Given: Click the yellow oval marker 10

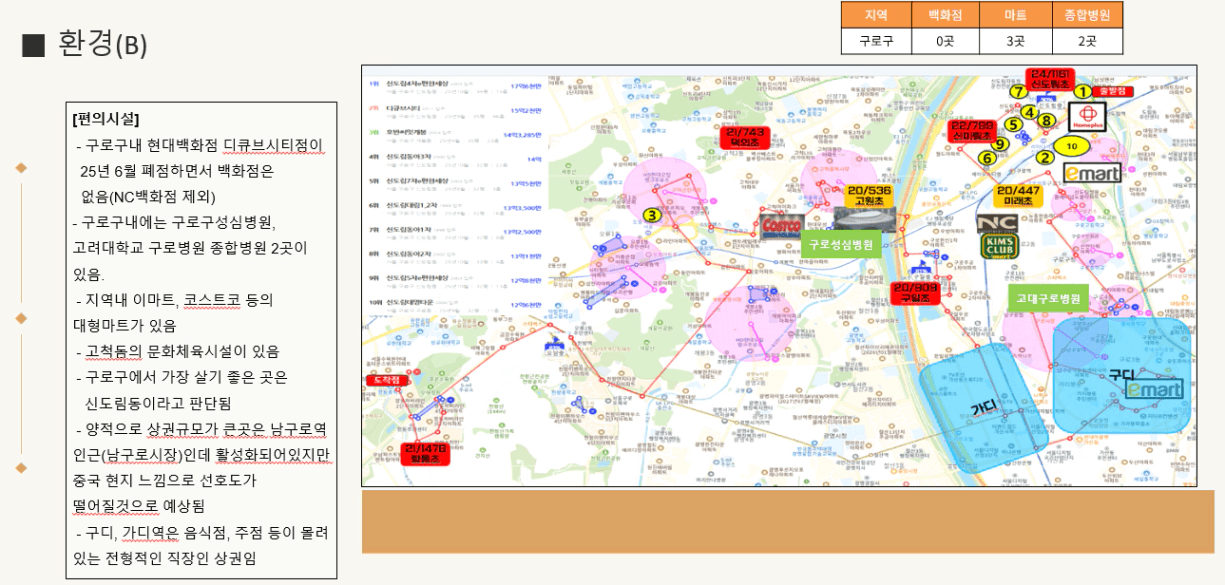Looking at the screenshot, I should click(1073, 145).
